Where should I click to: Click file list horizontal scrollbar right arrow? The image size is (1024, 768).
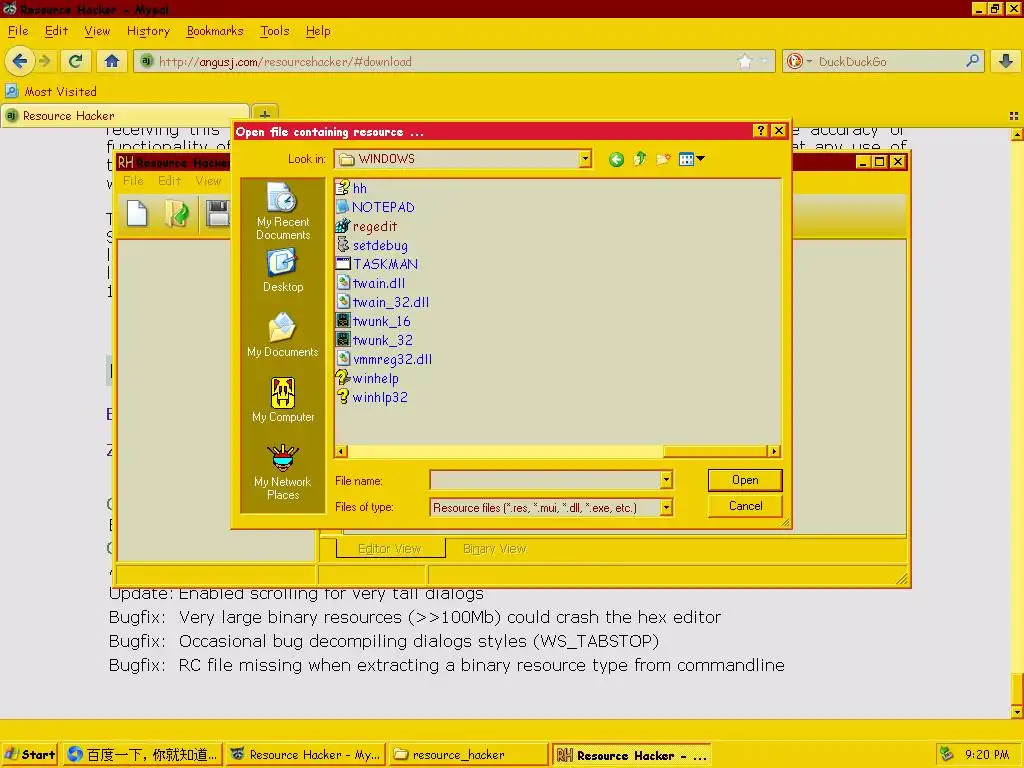click(774, 451)
